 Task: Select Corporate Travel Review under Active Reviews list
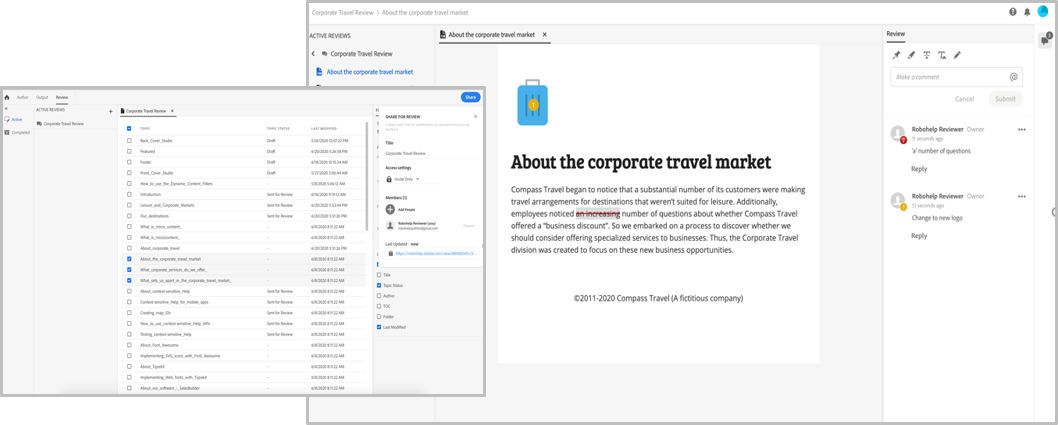click(x=64, y=123)
